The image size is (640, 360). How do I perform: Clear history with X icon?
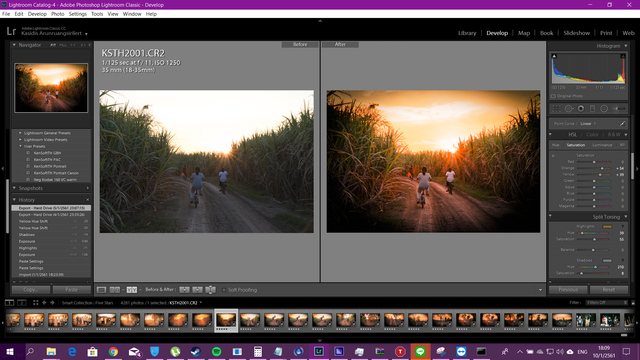pos(87,200)
